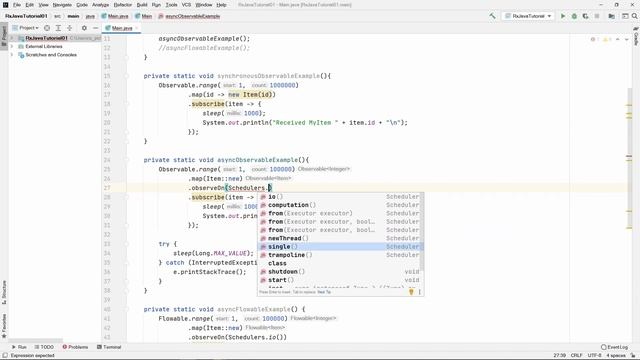Image resolution: width=640 pixels, height=360 pixels.
Task: Run the RxJavaTutorial configuration with green play
Action: [x=563, y=16]
